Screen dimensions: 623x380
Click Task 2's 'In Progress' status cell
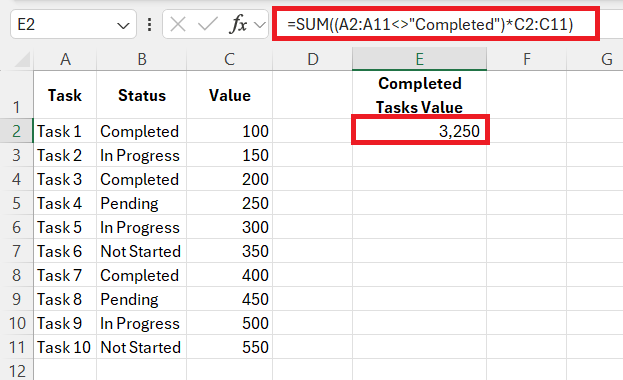click(142, 155)
